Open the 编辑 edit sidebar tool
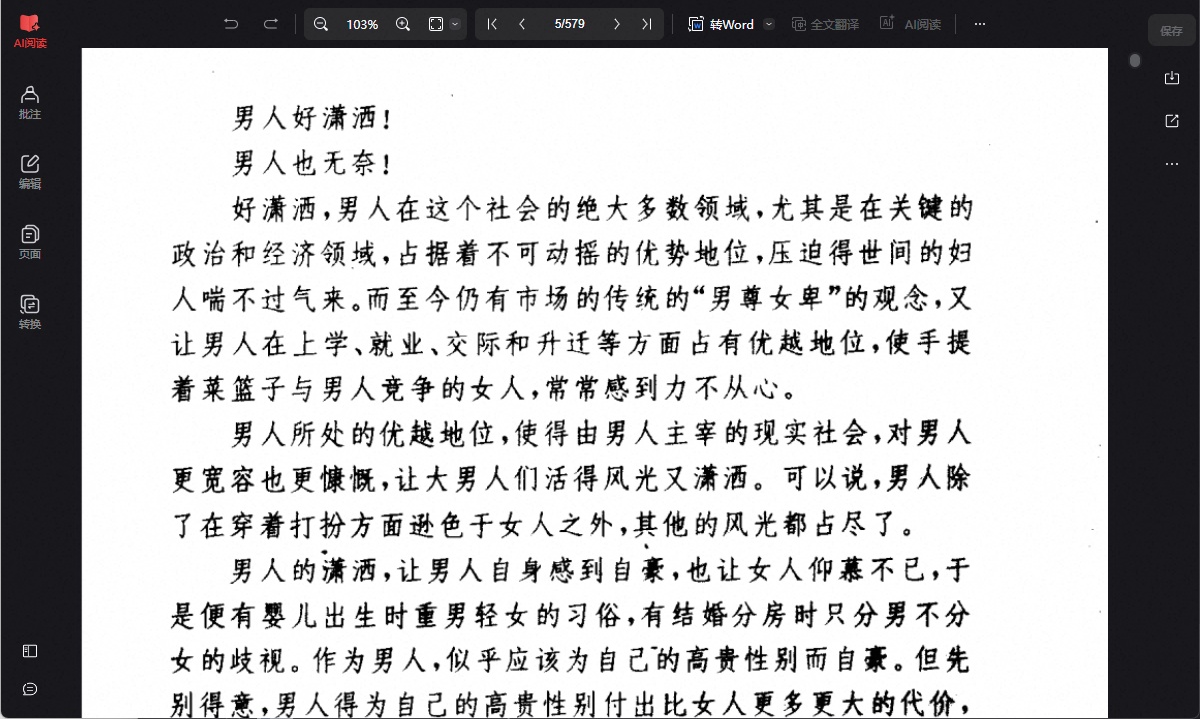The image size is (1200, 719). coord(30,173)
